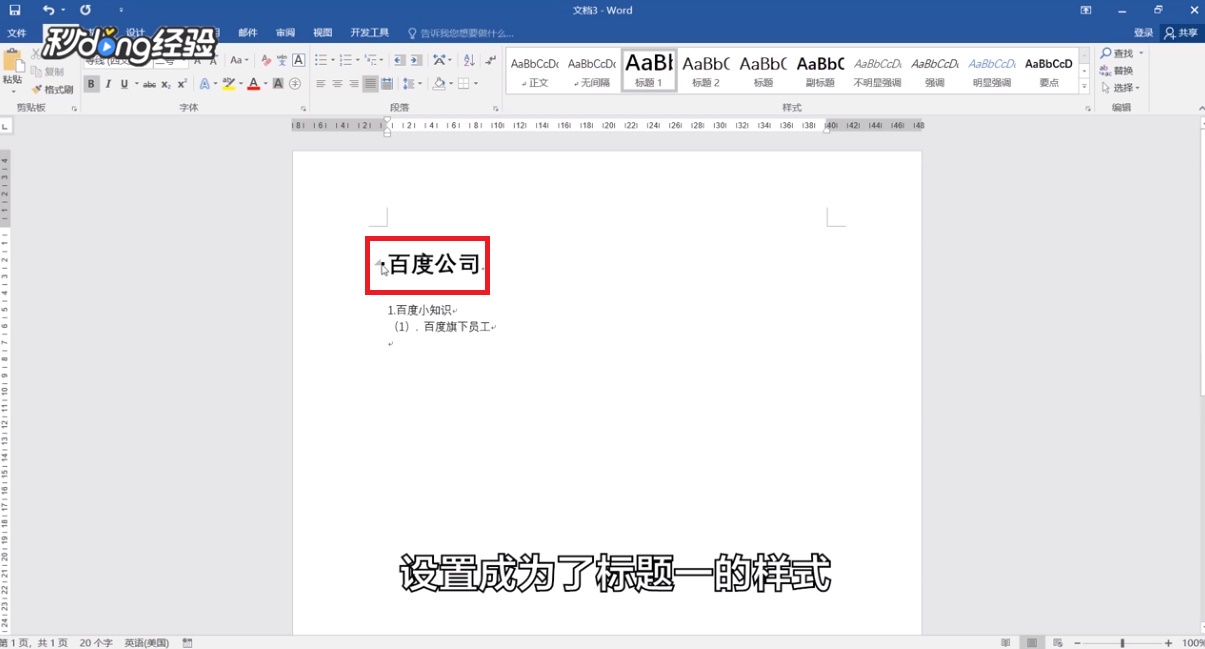The height and width of the screenshot is (649, 1205).
Task: Toggle Bold formatting
Action: click(x=91, y=84)
